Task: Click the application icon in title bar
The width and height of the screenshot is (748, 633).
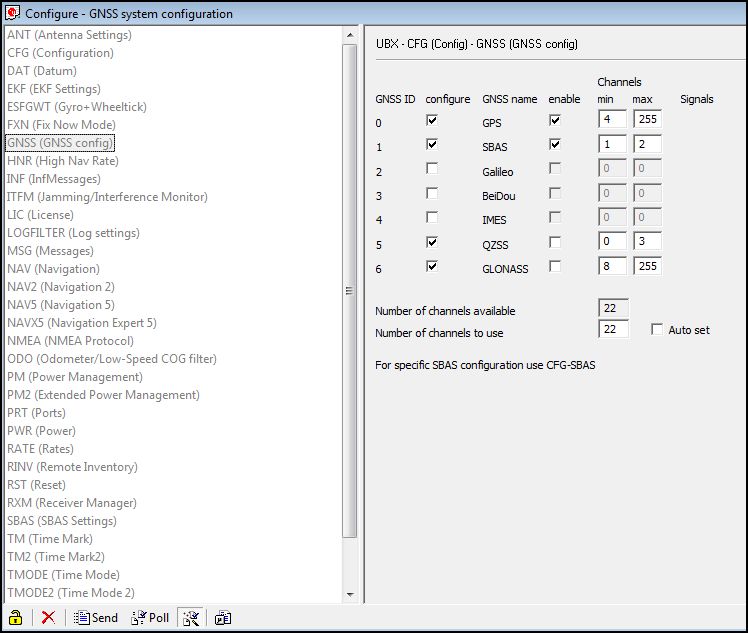Action: point(13,13)
